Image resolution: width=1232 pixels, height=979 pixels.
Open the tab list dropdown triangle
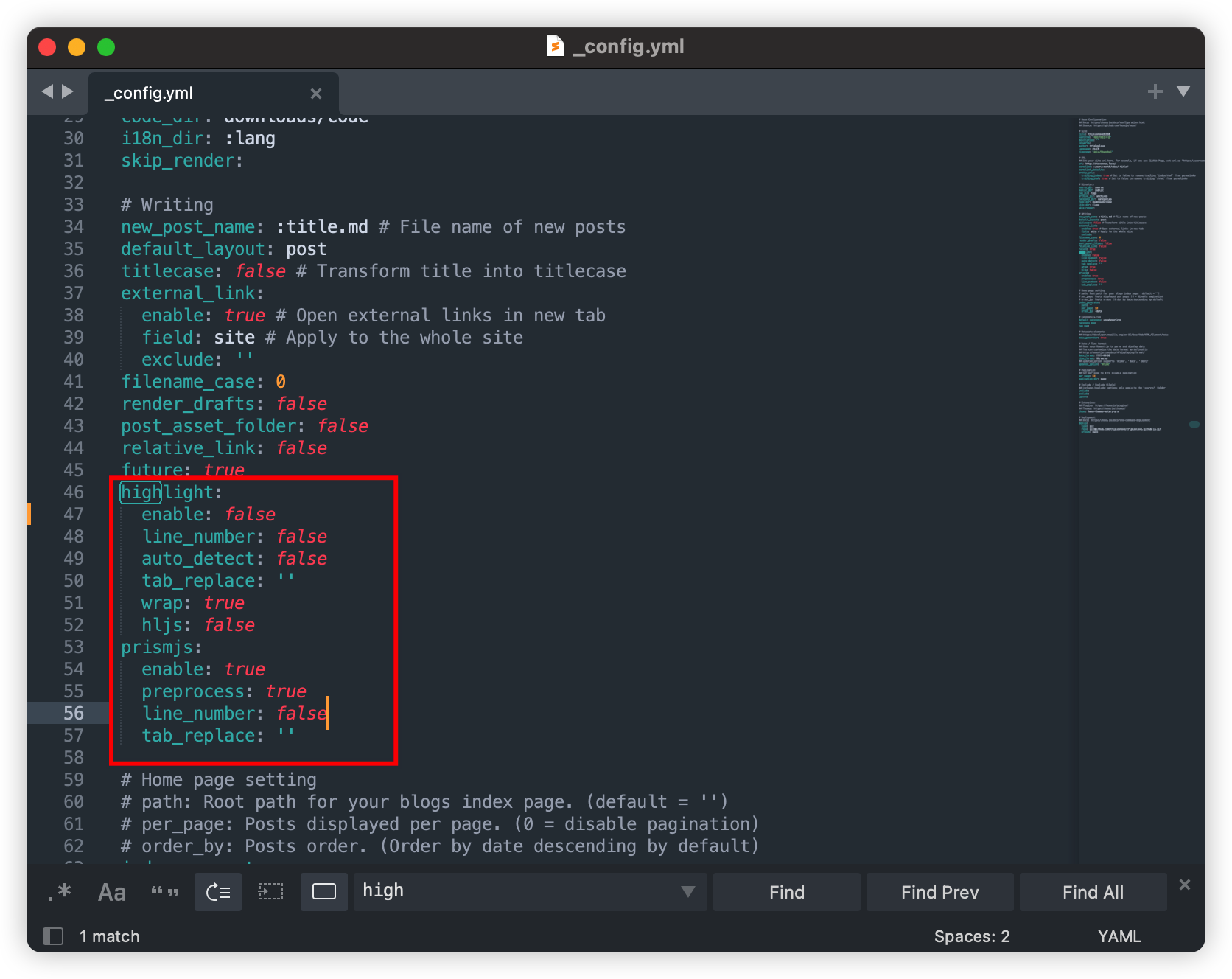(x=1183, y=91)
